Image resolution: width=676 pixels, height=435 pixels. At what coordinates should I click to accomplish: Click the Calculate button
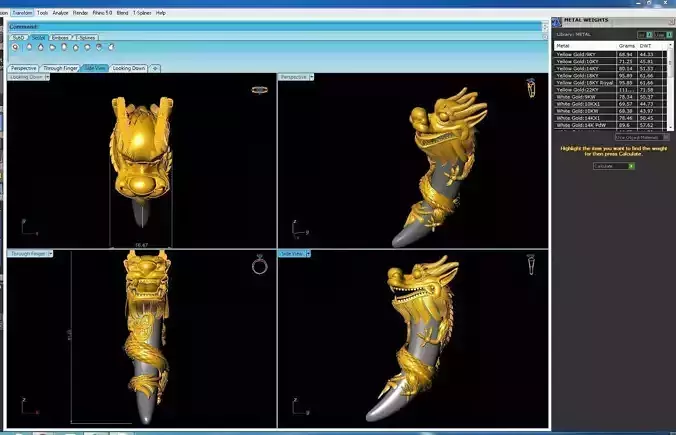613,166
